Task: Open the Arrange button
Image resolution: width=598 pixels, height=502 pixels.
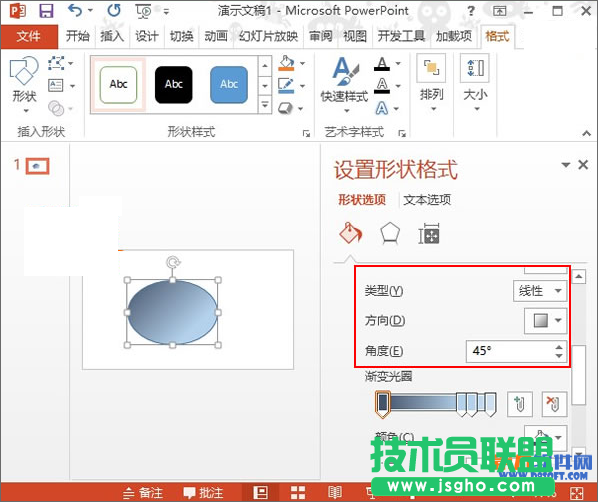Action: point(431,84)
